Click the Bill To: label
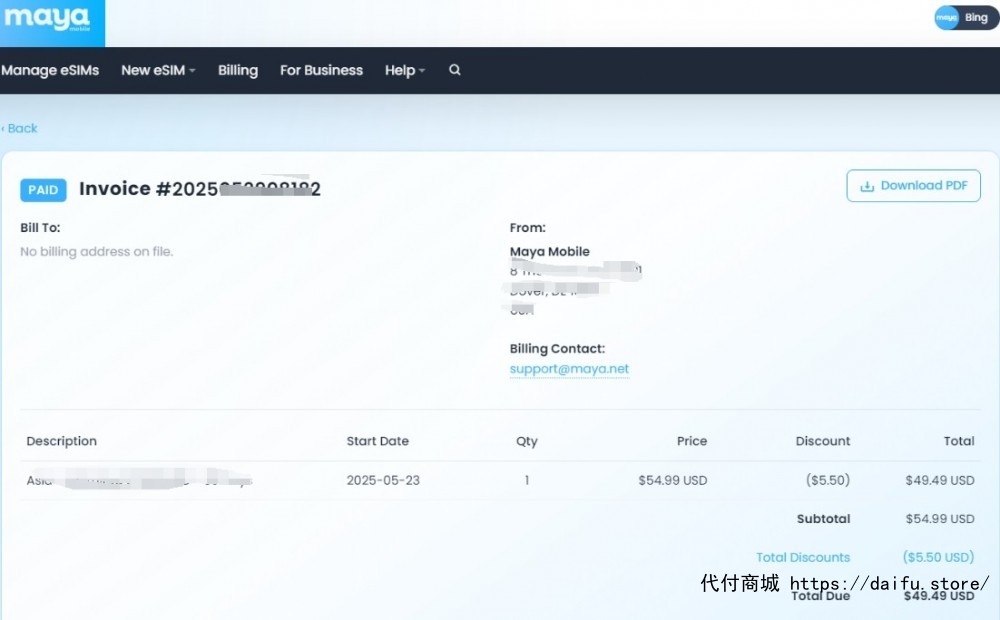Screen dimensions: 1000x620 click(40, 228)
